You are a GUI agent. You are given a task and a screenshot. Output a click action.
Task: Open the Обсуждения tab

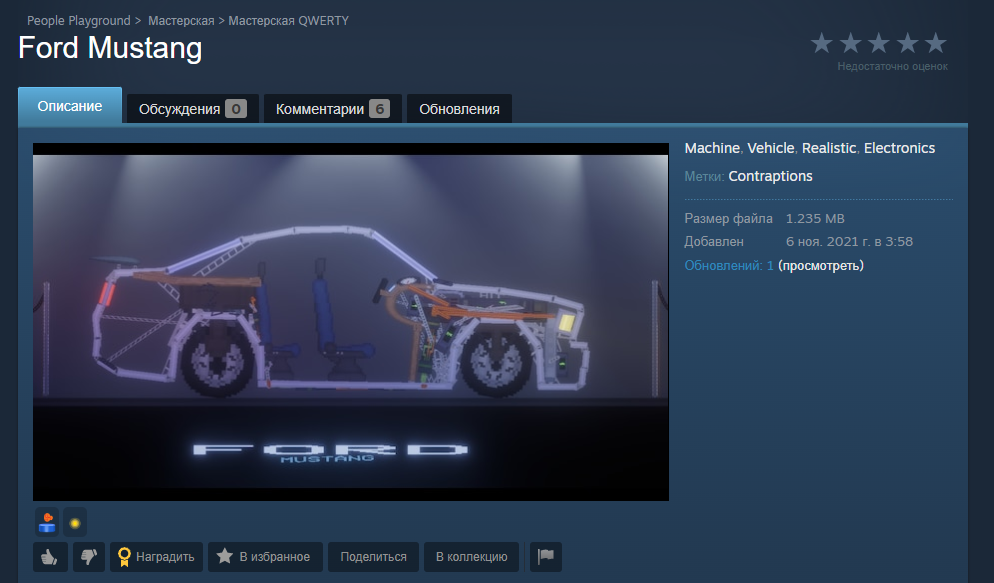pos(192,109)
